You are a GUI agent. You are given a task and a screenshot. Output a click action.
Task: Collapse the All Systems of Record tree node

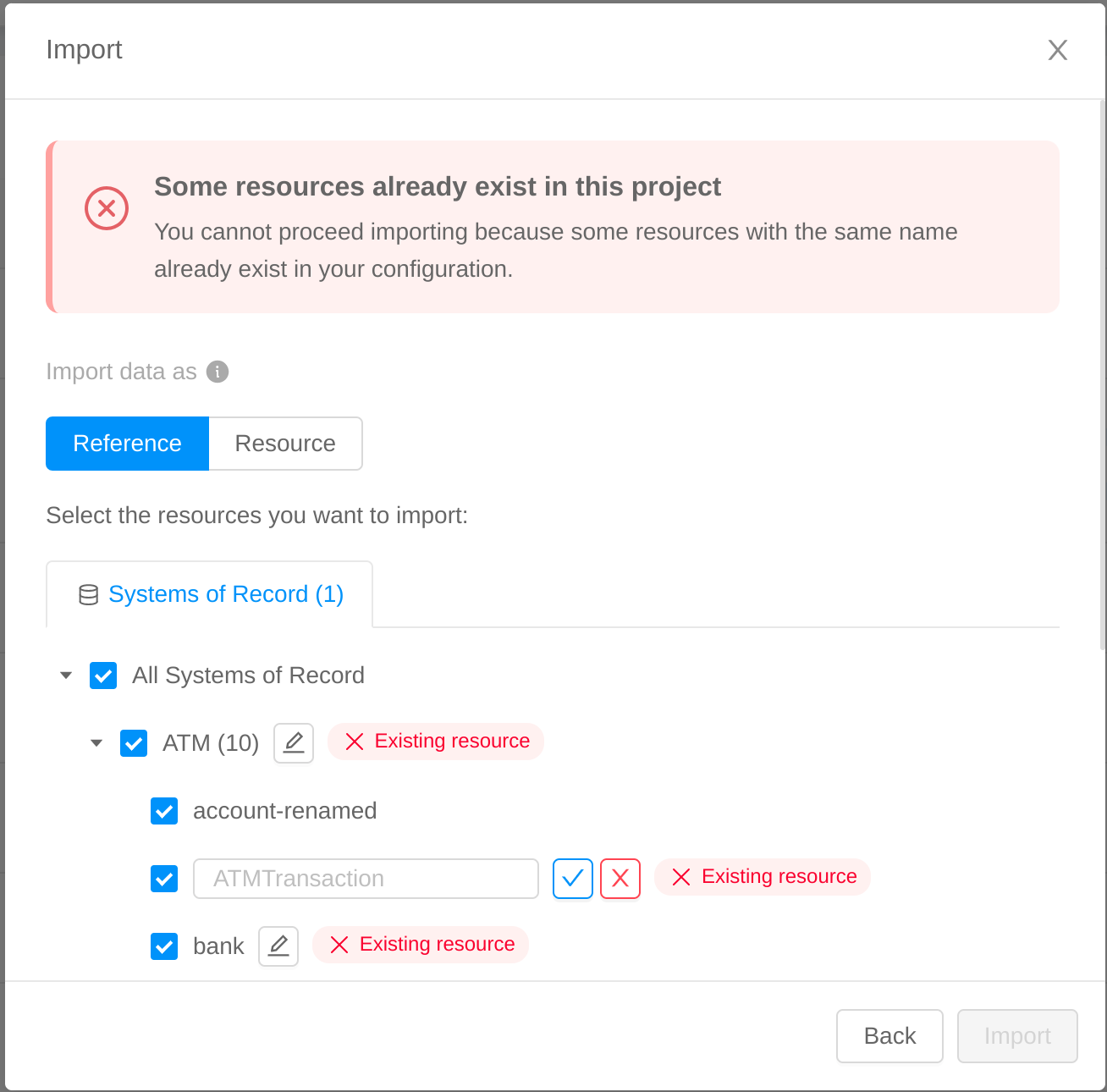[x=66, y=676]
